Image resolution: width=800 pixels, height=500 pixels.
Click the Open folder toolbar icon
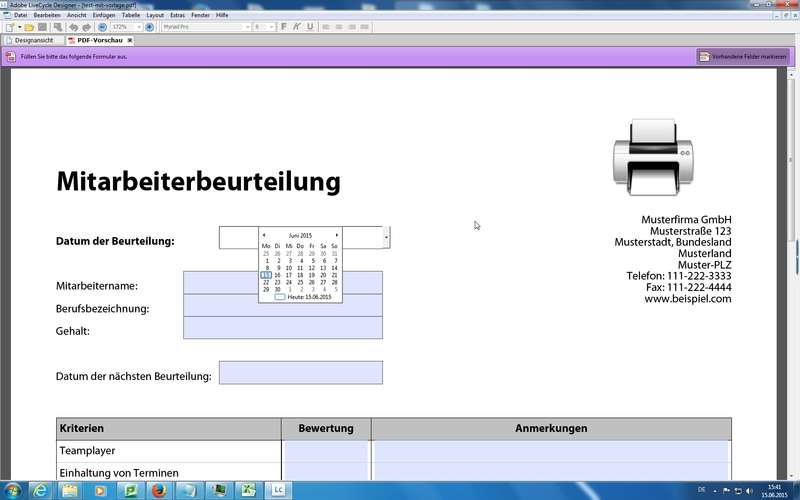pos(29,27)
